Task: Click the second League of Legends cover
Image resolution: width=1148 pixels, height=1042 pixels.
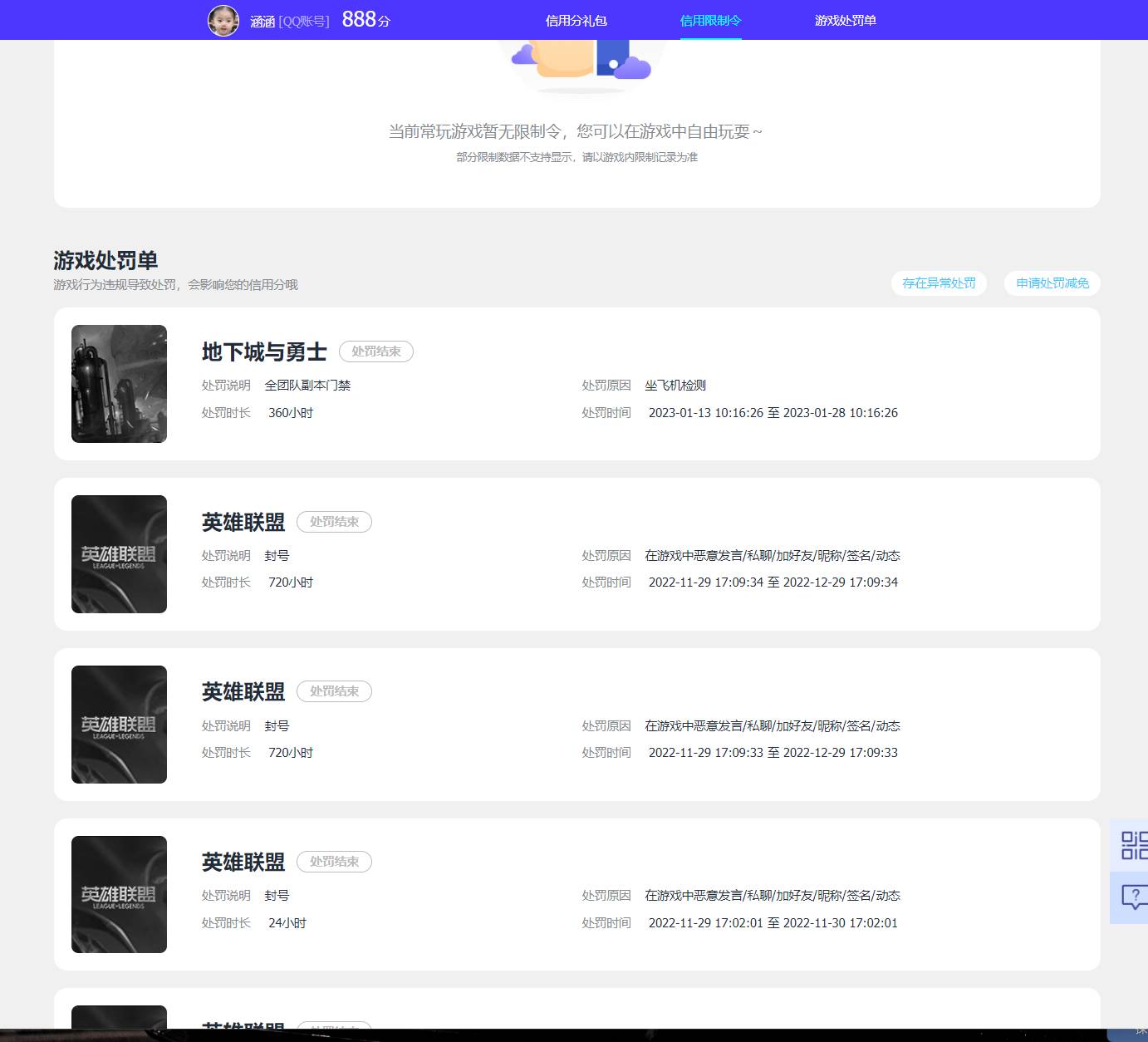Action: tap(119, 725)
